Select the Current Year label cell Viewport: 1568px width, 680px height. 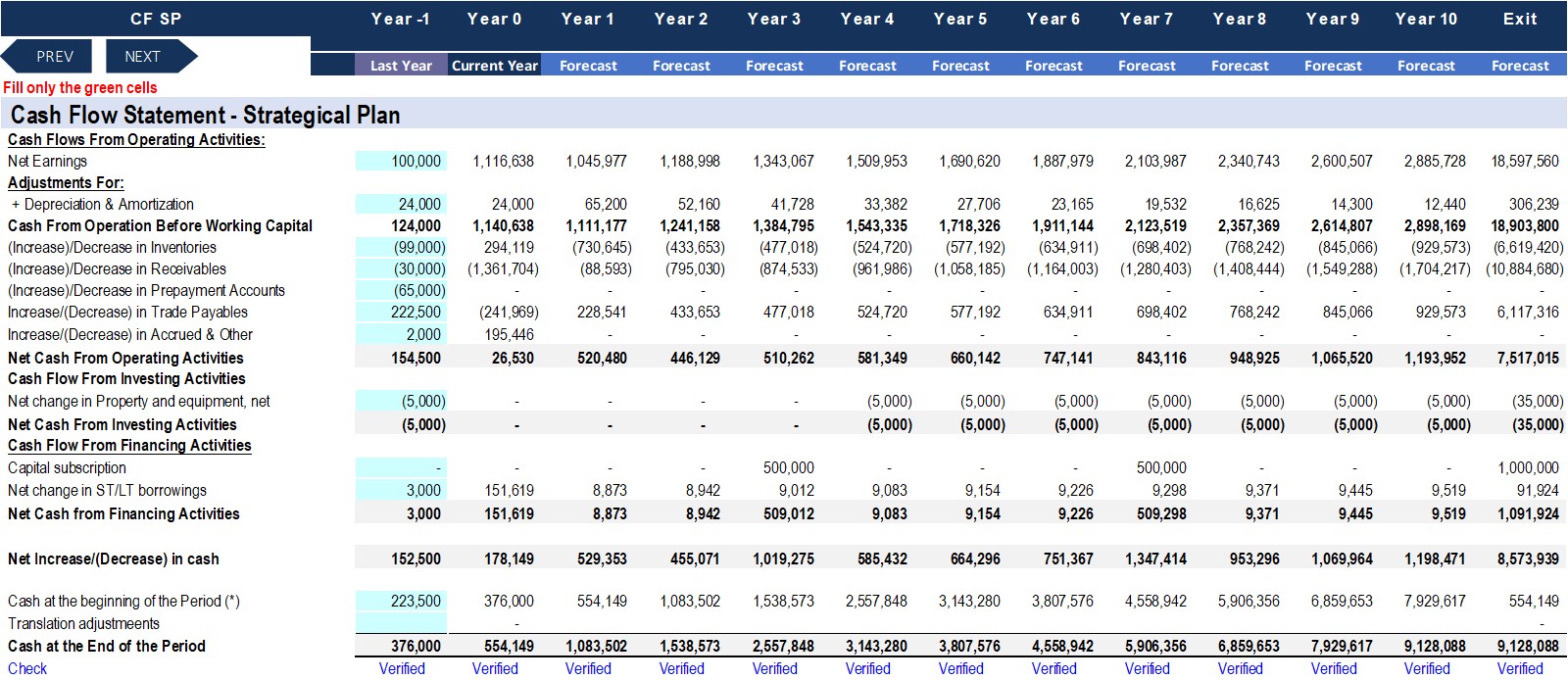495,66
